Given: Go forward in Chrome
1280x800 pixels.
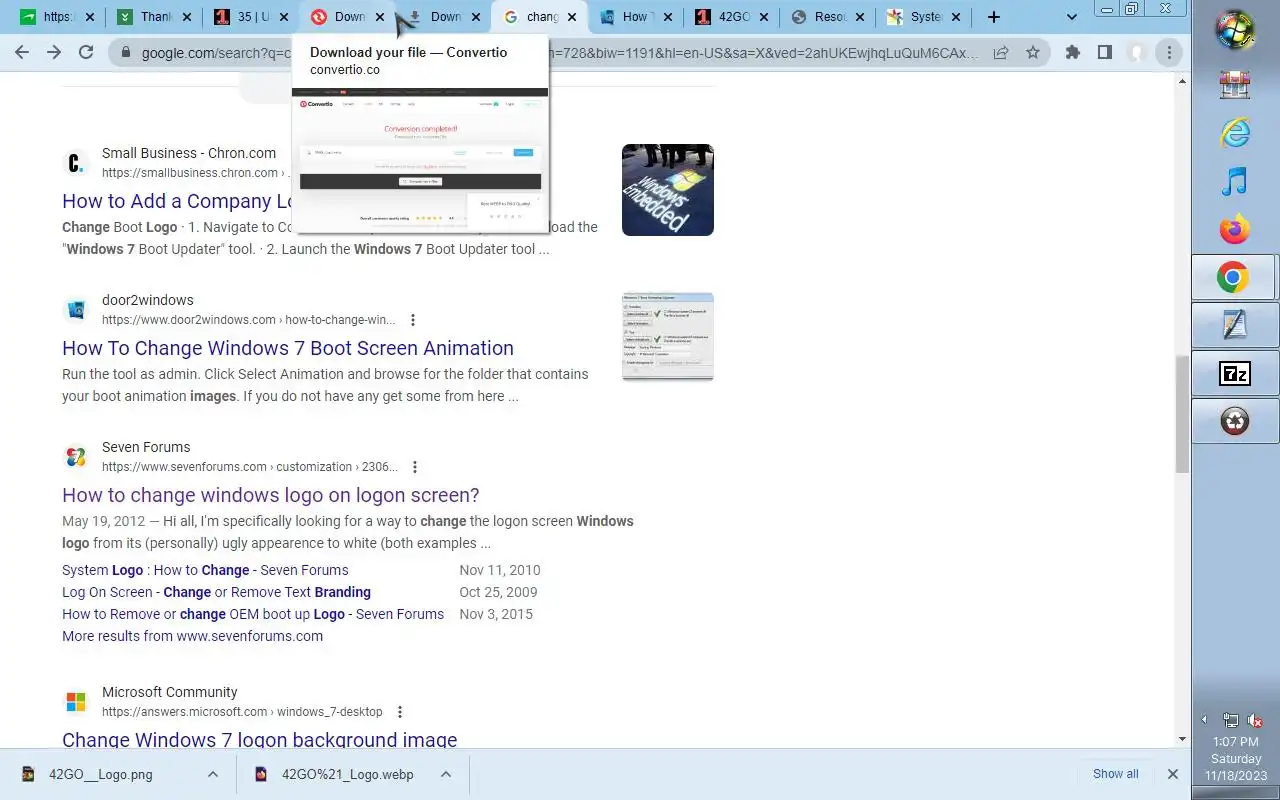Looking at the screenshot, I should (x=54, y=52).
